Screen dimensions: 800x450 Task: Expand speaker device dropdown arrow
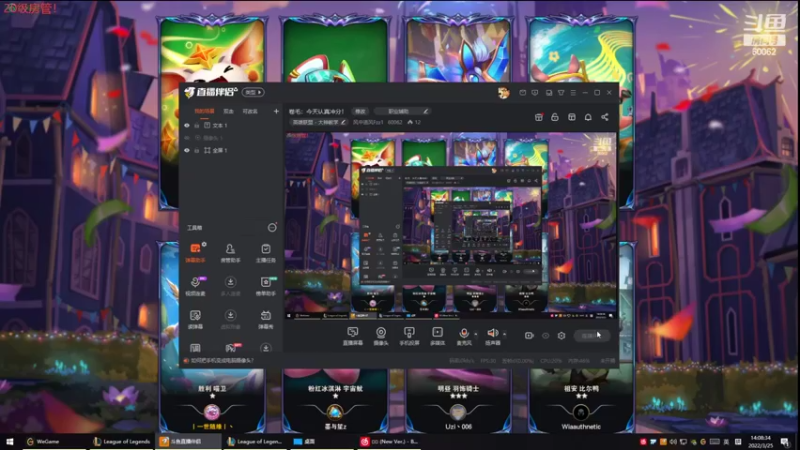tap(505, 335)
